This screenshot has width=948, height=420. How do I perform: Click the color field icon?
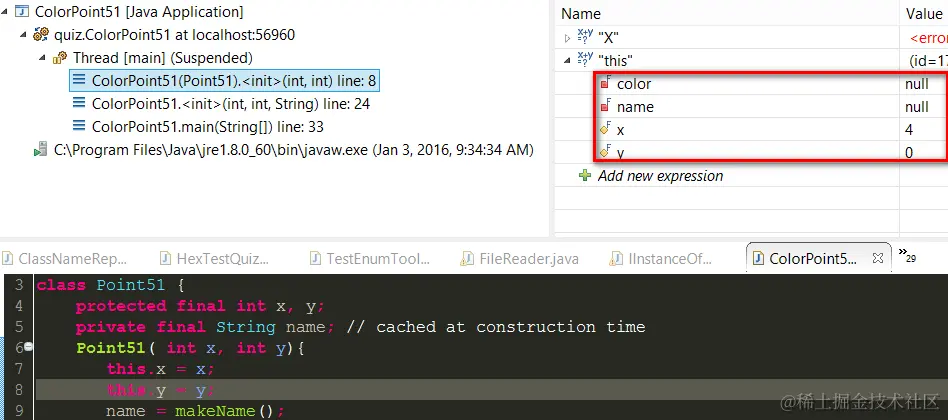click(x=605, y=83)
